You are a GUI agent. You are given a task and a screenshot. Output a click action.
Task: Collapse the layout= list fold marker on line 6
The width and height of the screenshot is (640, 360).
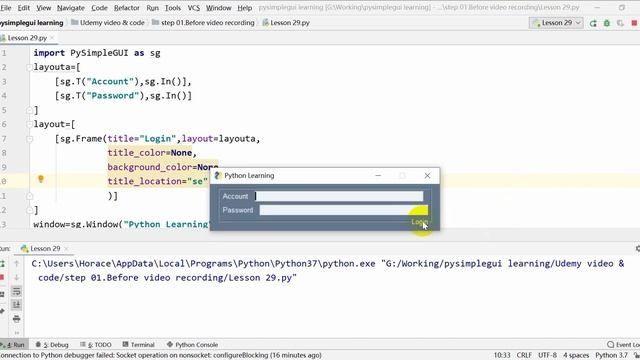coord(29,124)
